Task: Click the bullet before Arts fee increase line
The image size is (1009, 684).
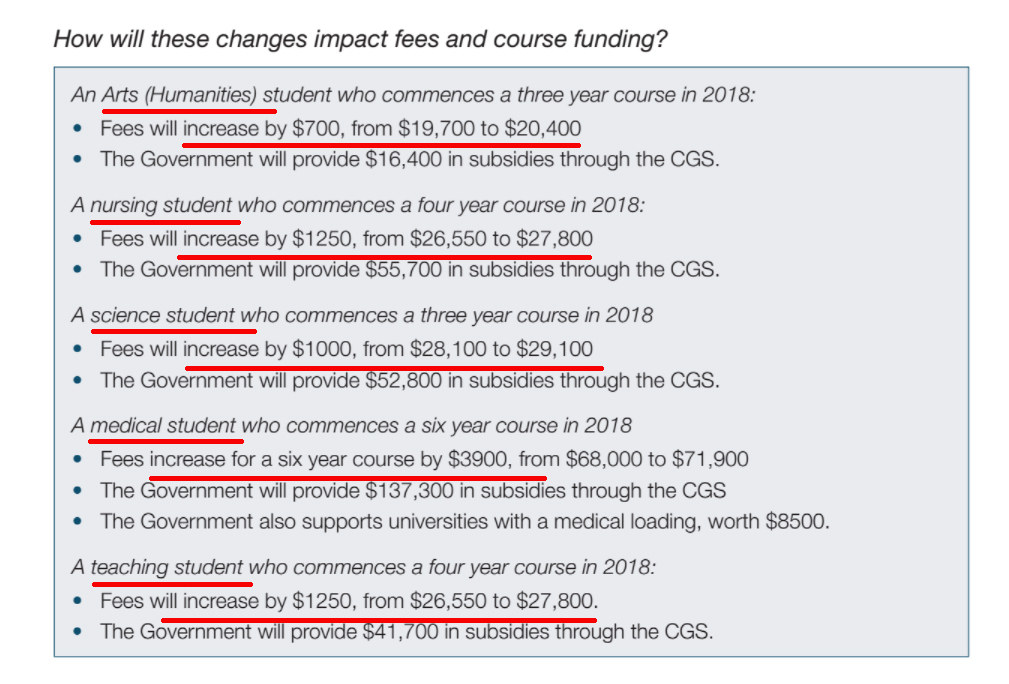Action: [78, 128]
